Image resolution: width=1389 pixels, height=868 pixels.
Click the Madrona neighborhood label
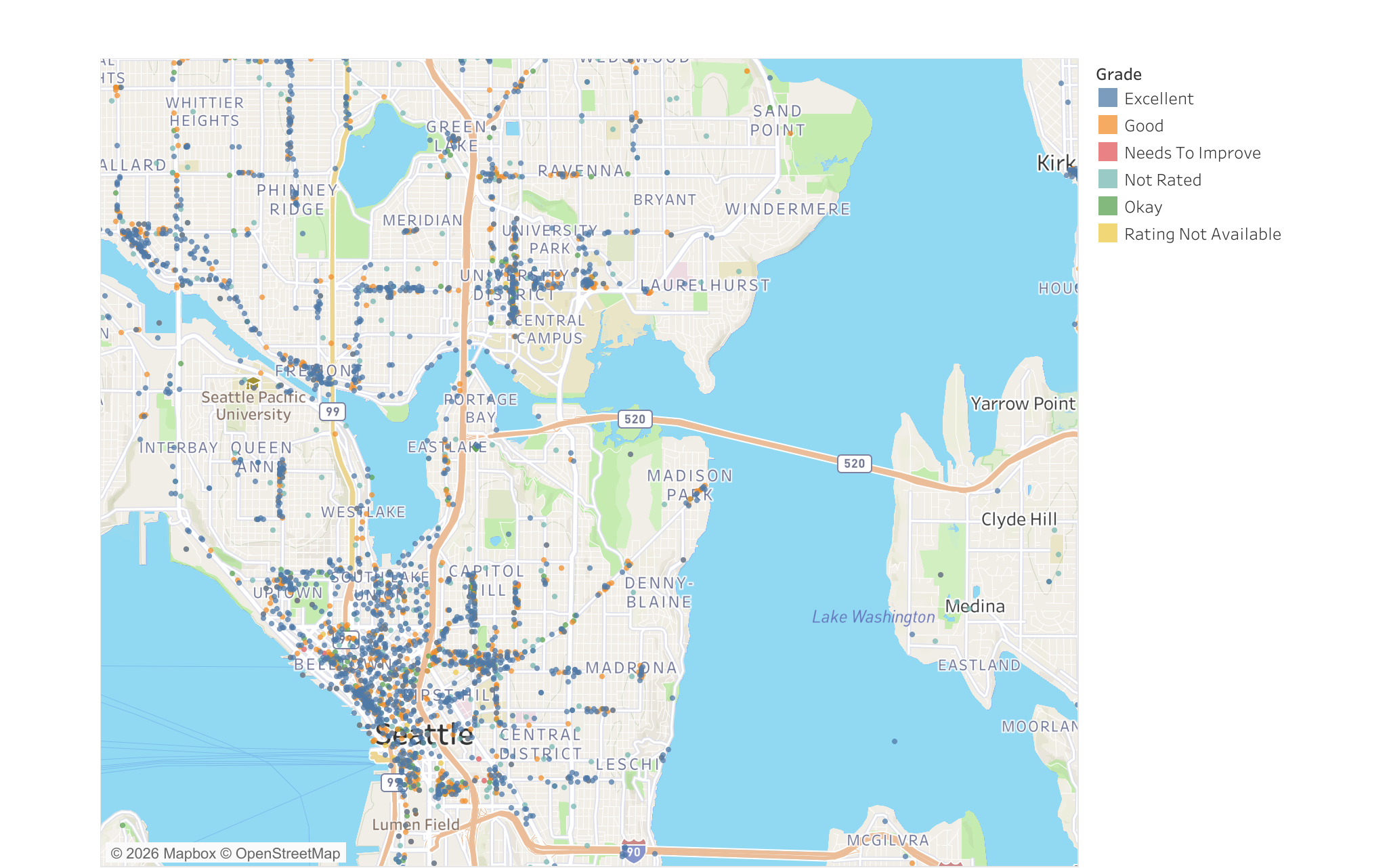click(x=631, y=668)
